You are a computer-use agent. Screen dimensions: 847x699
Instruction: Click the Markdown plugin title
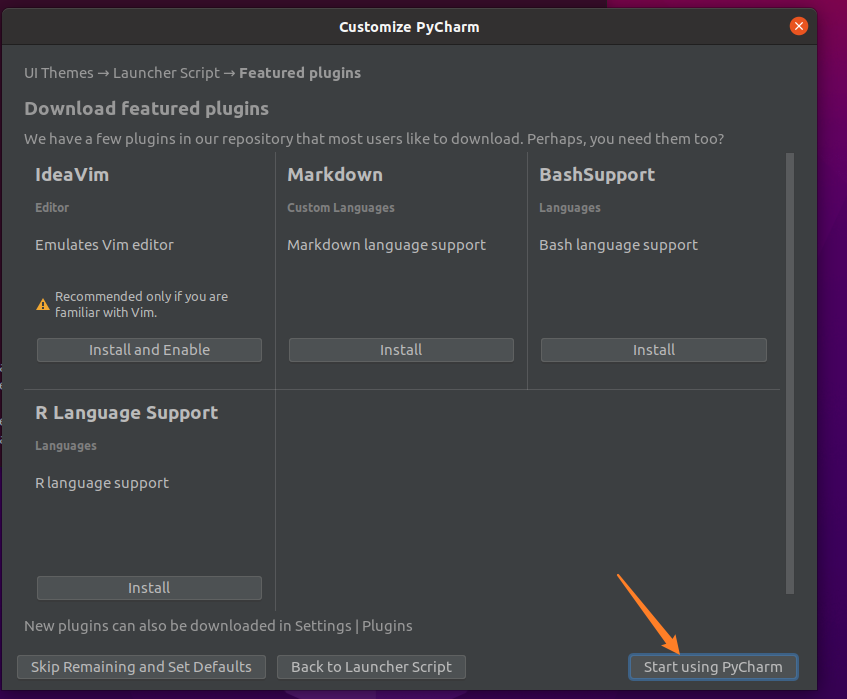coord(335,175)
